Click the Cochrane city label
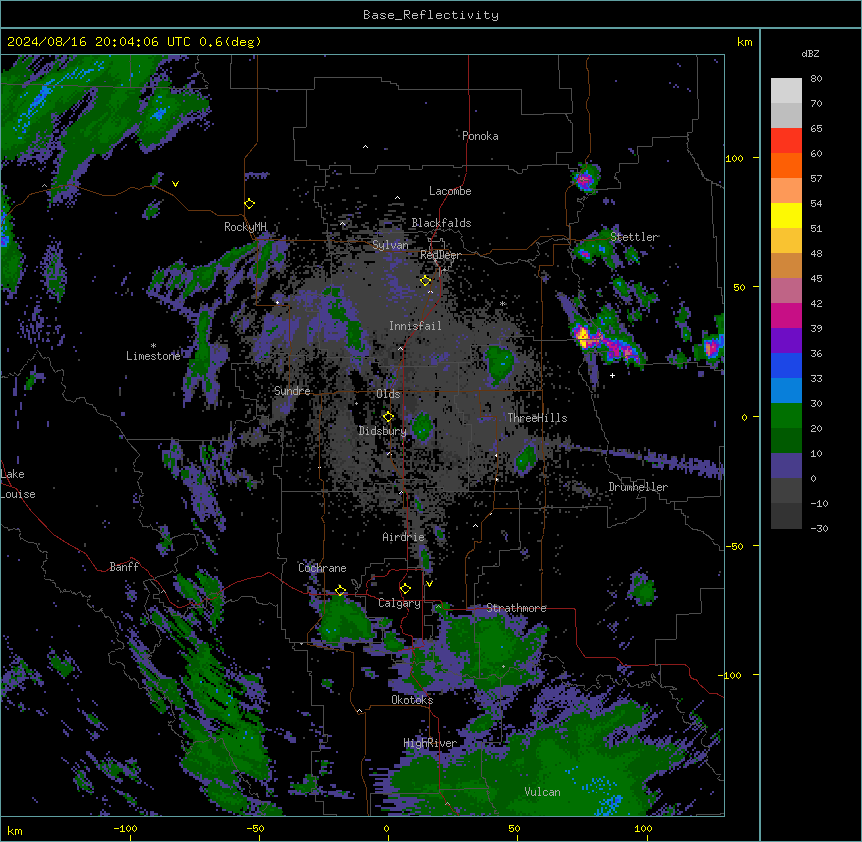 [322, 568]
